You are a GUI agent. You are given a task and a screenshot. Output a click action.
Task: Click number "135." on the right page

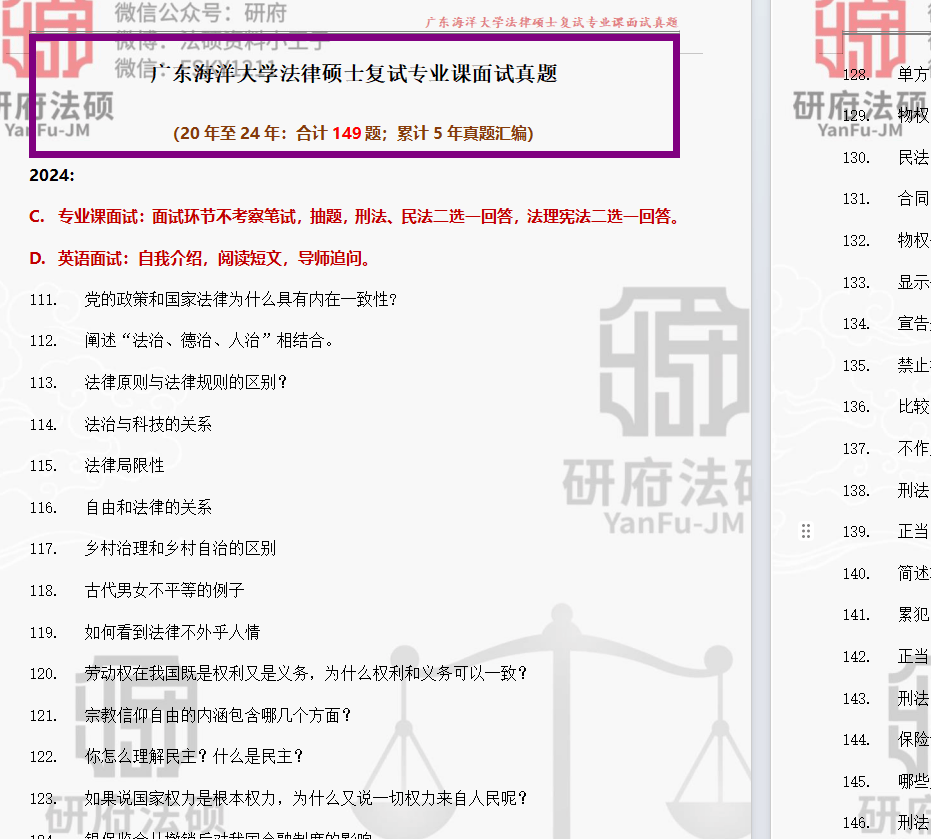point(856,366)
